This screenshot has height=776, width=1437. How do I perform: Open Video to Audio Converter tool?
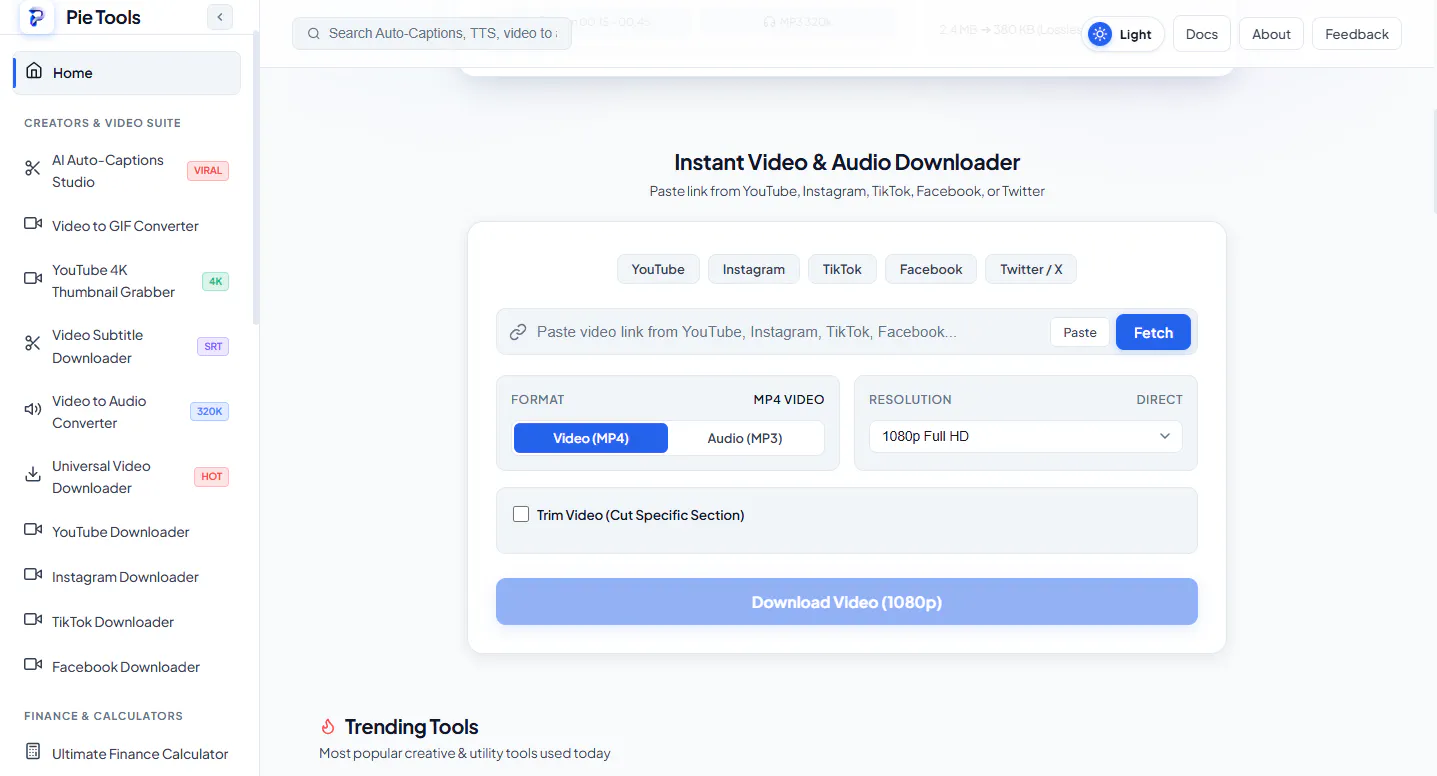pyautogui.click(x=127, y=412)
